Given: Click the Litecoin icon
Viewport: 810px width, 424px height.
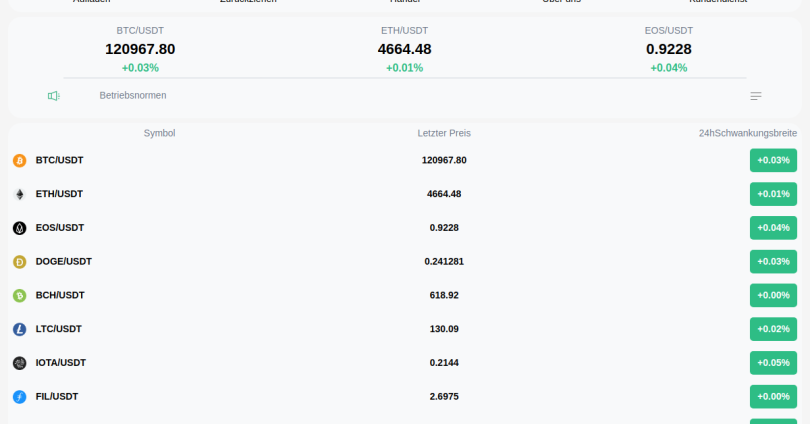Looking at the screenshot, I should coord(19,329).
